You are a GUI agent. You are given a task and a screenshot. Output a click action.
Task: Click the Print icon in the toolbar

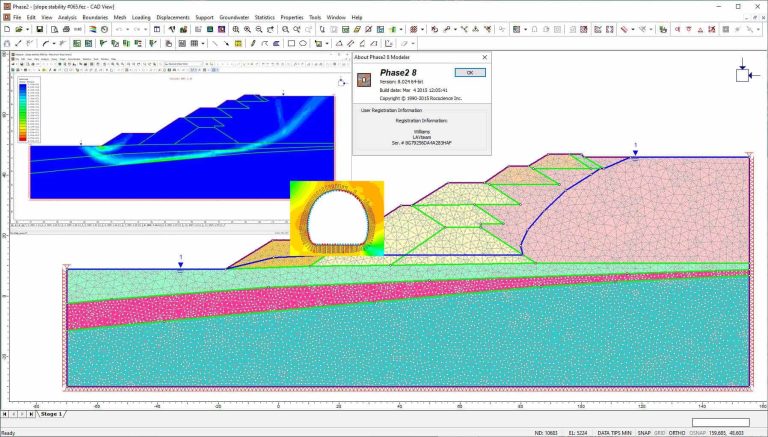[x=66, y=29]
